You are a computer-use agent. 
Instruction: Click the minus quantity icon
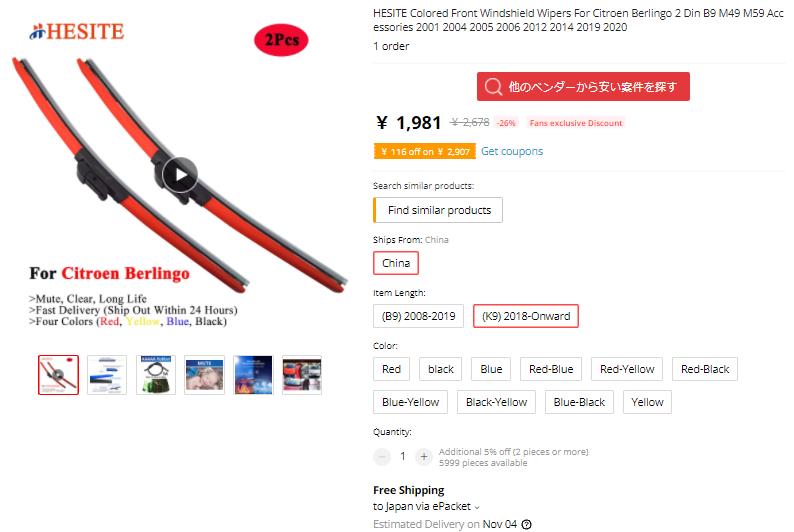click(x=382, y=457)
